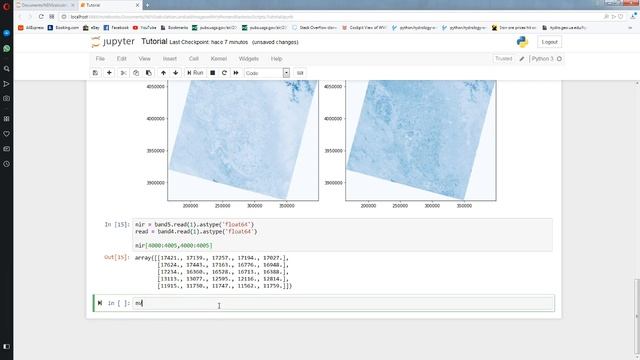Click the Python 3 kernel name
The width and height of the screenshot is (640, 360).
[x=542, y=59]
